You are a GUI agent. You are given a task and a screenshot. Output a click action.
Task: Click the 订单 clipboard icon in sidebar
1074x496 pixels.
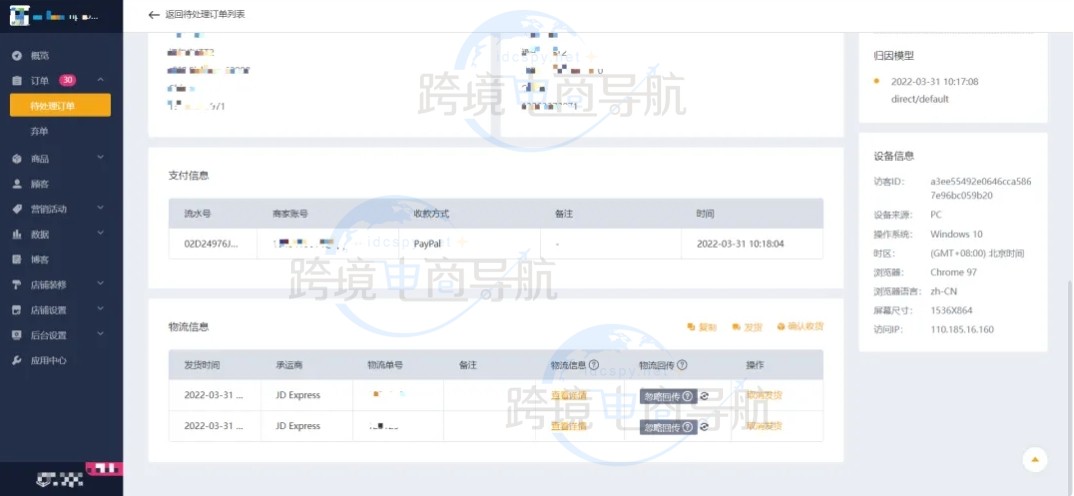(x=17, y=81)
